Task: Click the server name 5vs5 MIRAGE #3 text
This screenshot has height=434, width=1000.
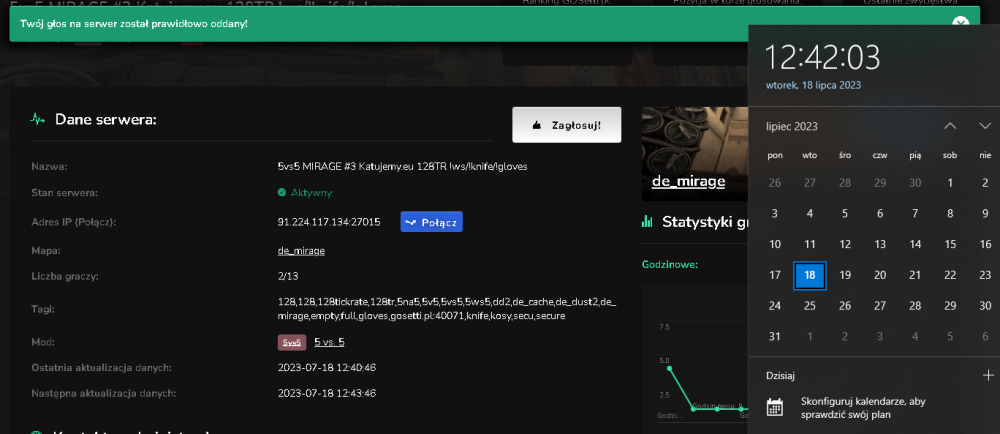Action: tap(402, 166)
